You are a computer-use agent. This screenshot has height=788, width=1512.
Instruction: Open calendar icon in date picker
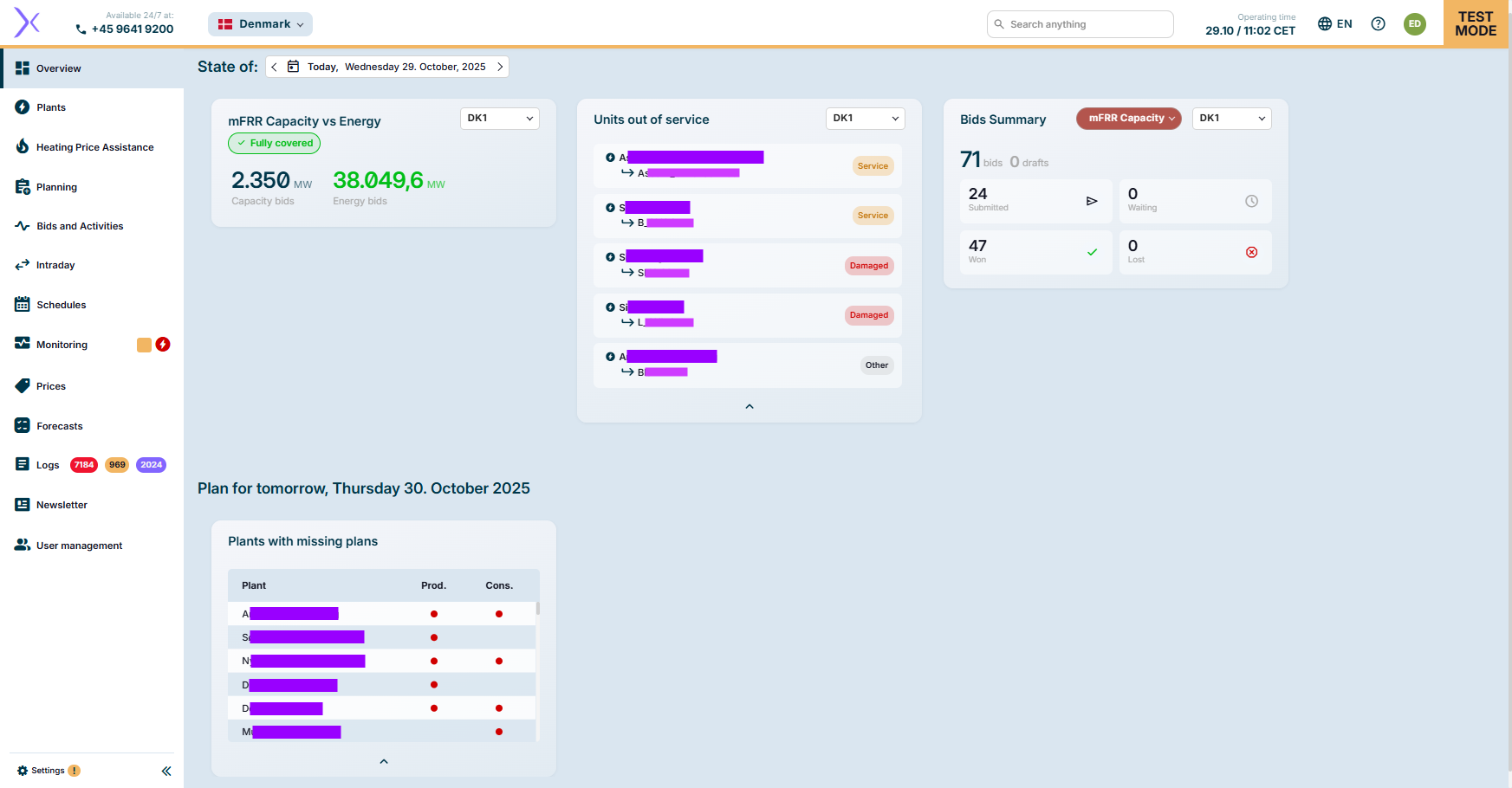(x=293, y=67)
